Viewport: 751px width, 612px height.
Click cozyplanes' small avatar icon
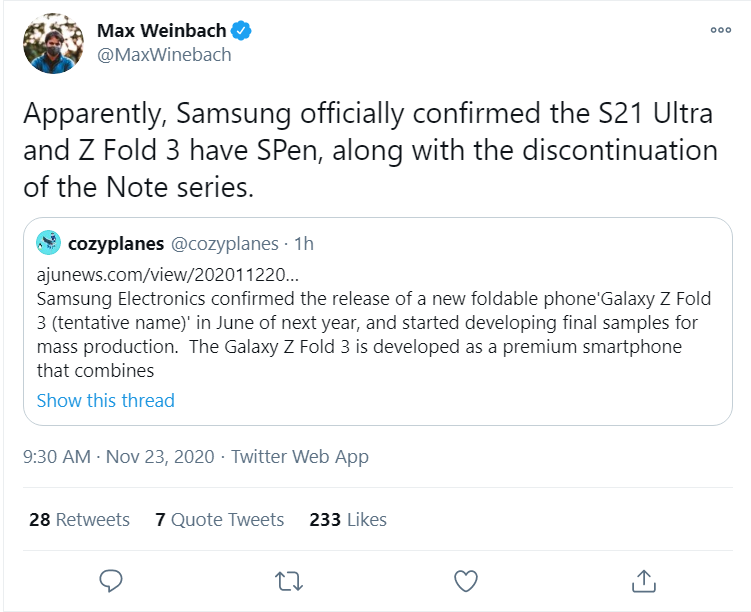tap(48, 243)
